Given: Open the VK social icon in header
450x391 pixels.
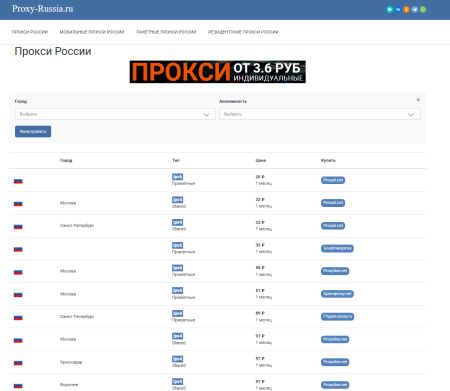Looking at the screenshot, I should coord(398,9).
